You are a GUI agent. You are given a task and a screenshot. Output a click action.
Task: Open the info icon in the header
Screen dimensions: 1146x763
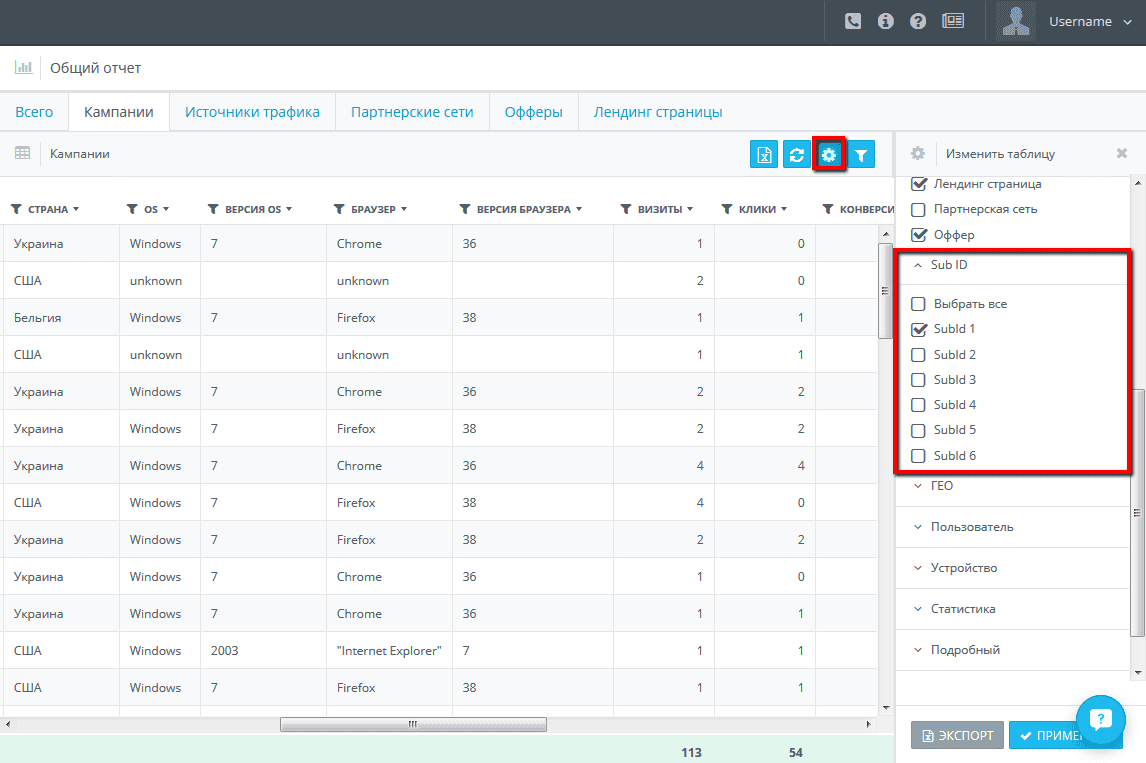pos(886,21)
